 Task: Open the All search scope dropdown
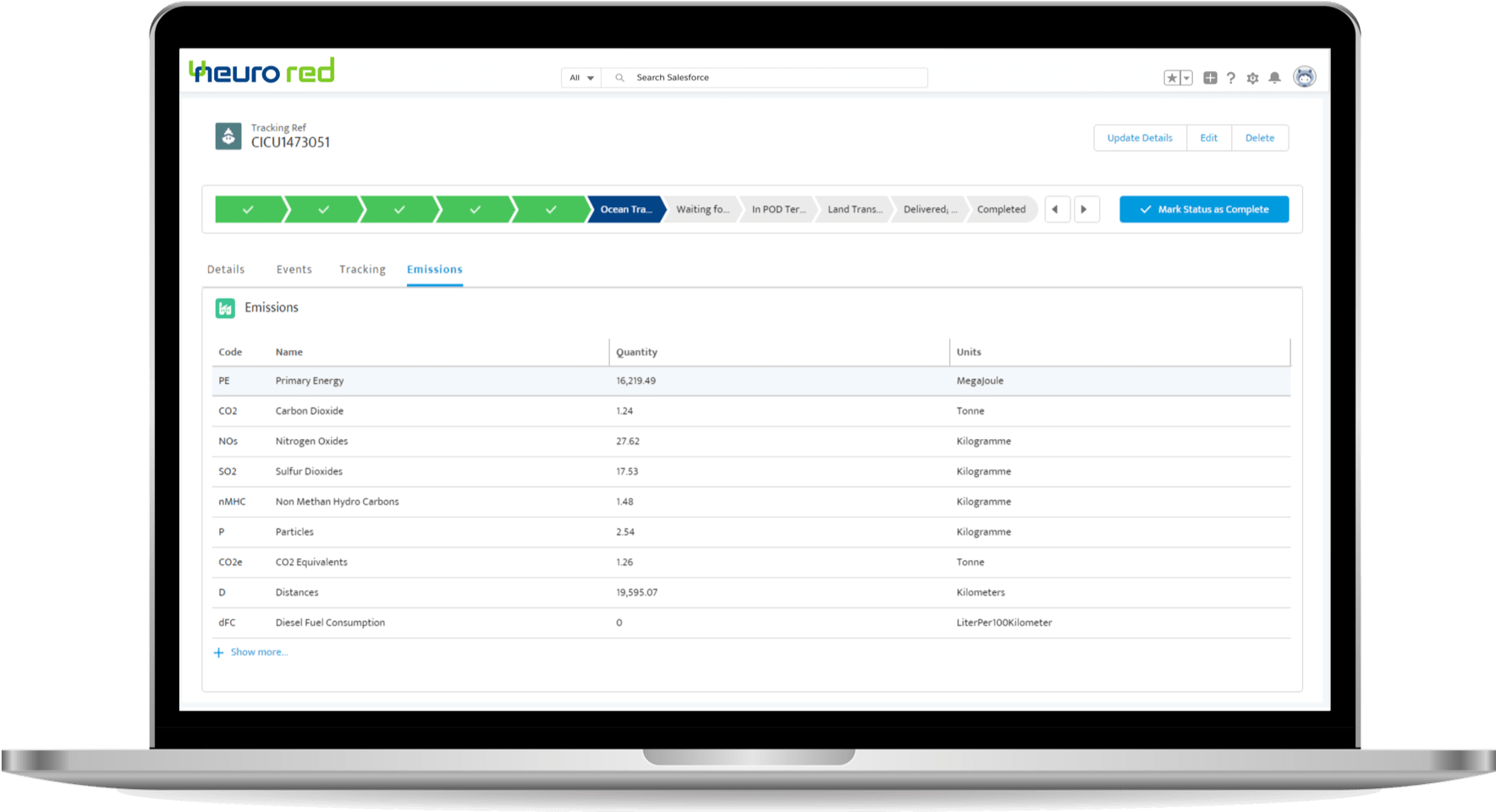coord(581,78)
